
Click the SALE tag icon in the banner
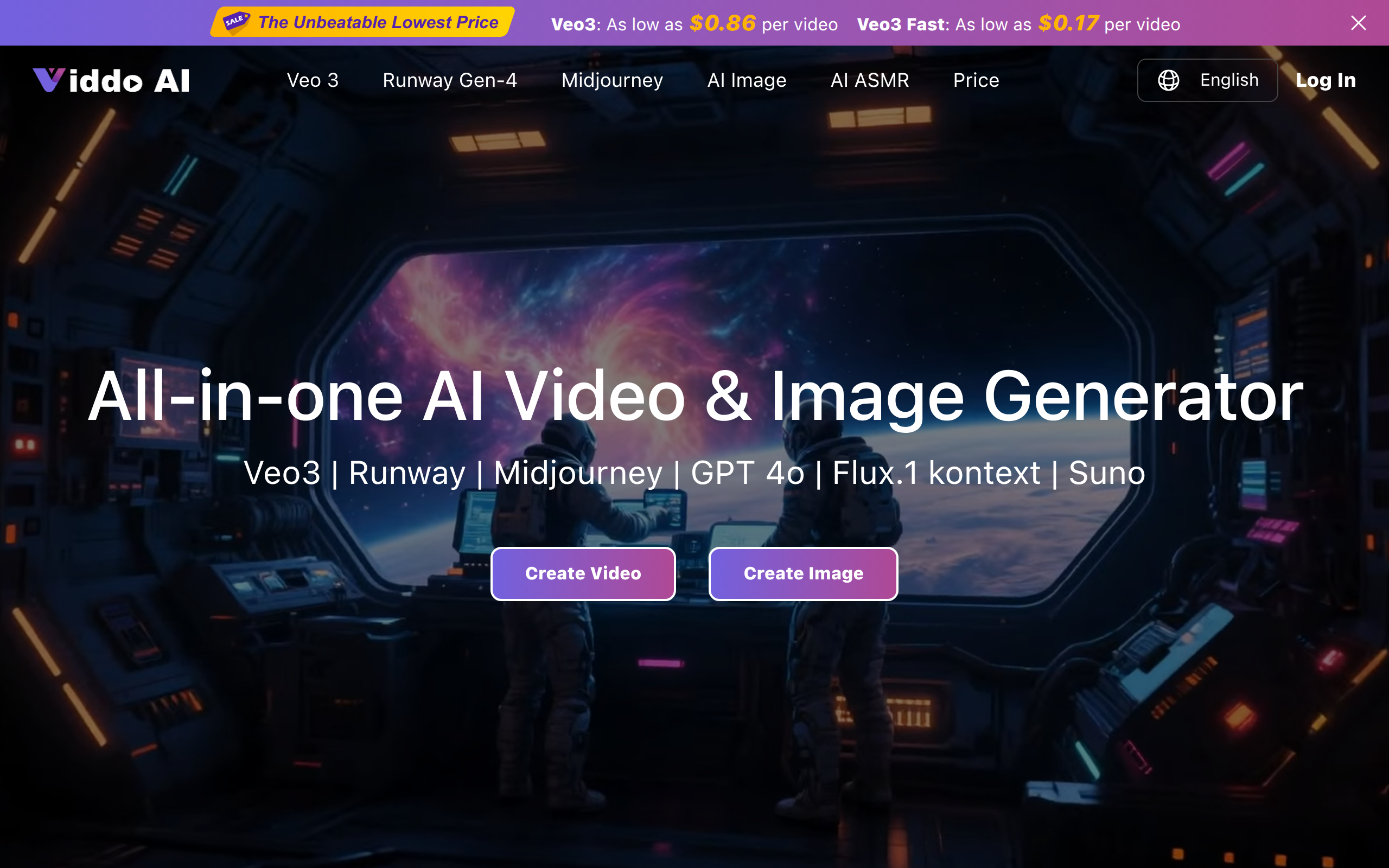click(236, 22)
